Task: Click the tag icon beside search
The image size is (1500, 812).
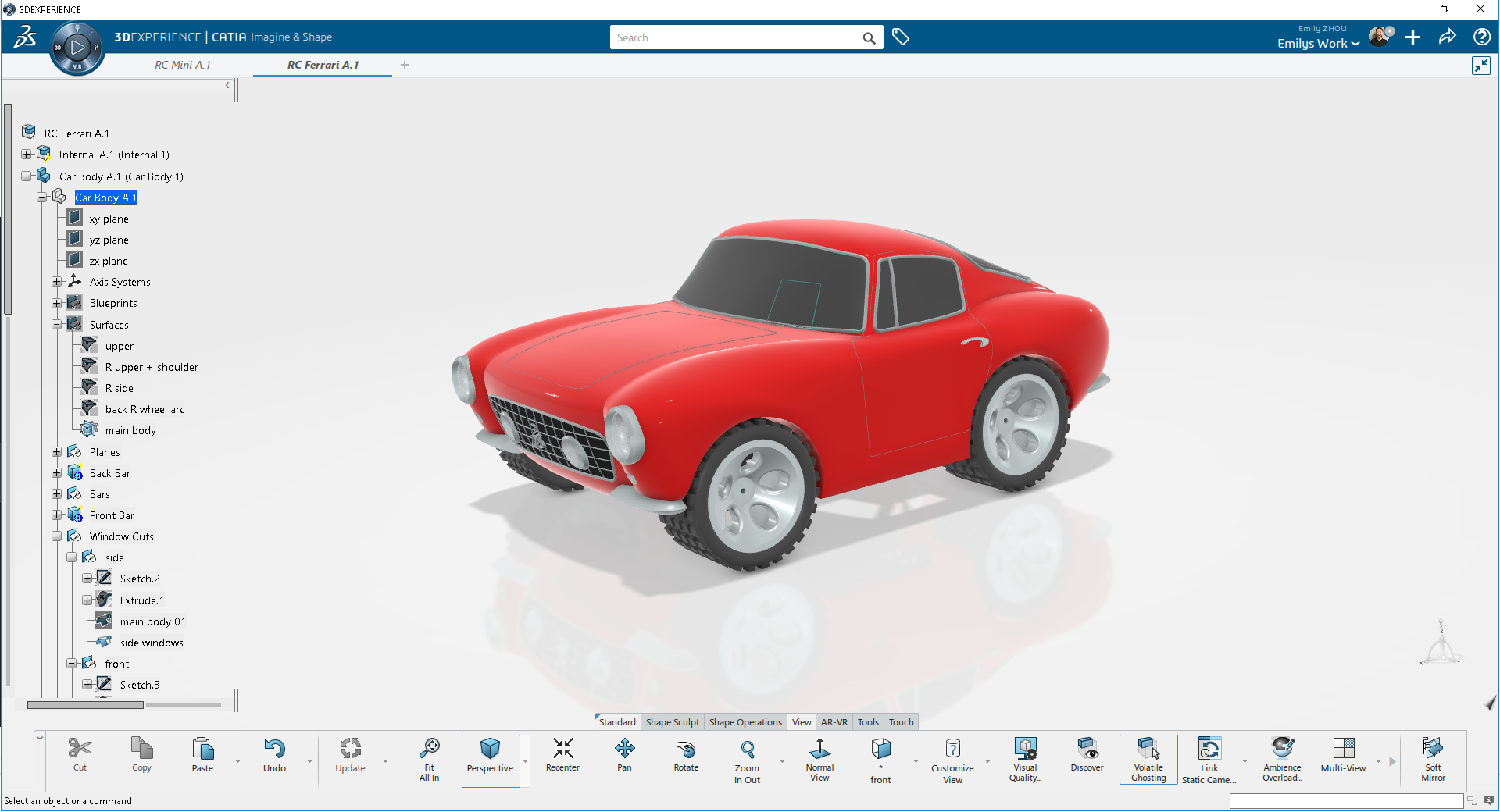Action: (x=901, y=37)
